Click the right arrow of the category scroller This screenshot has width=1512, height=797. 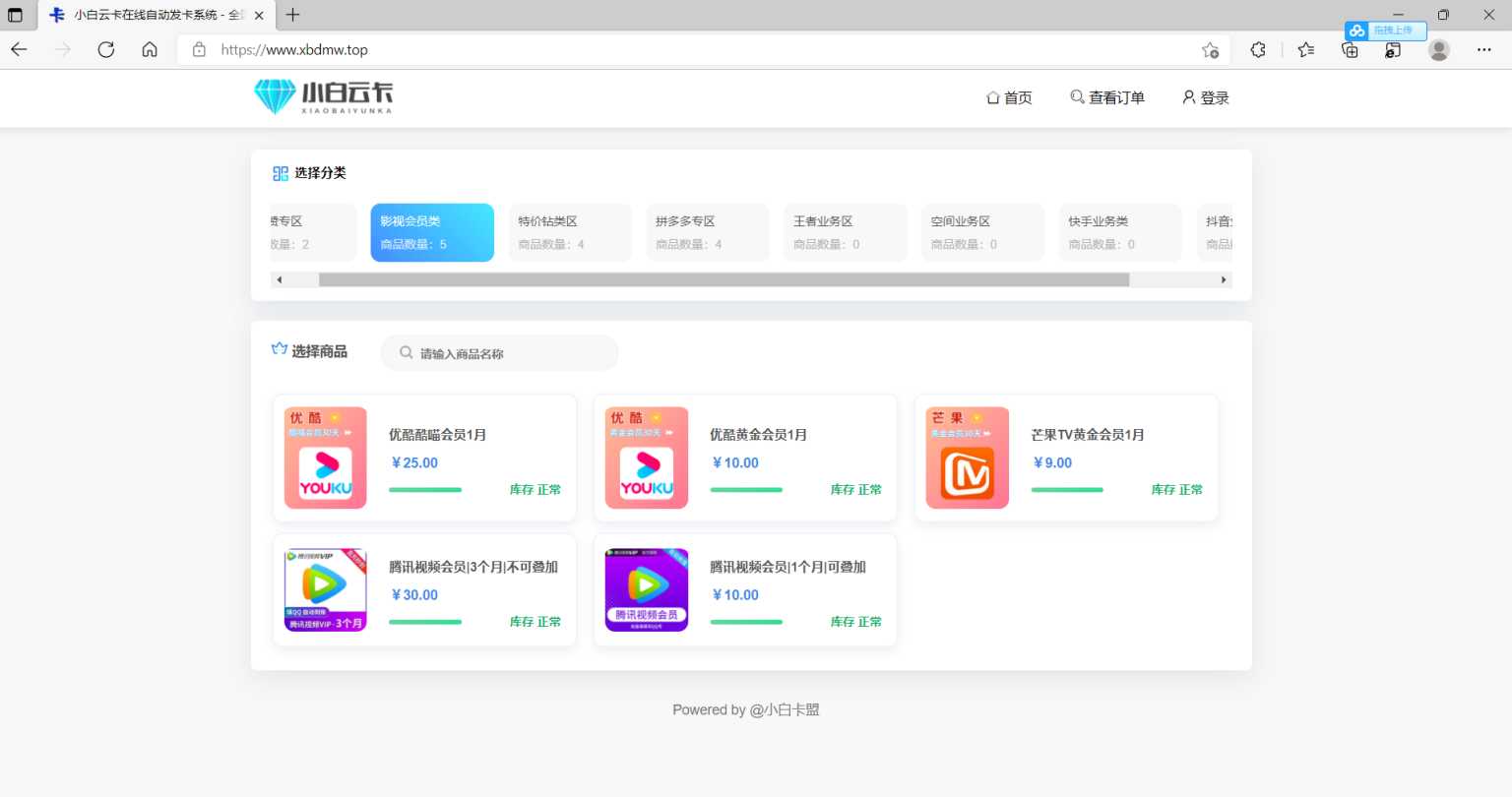coord(1224,279)
